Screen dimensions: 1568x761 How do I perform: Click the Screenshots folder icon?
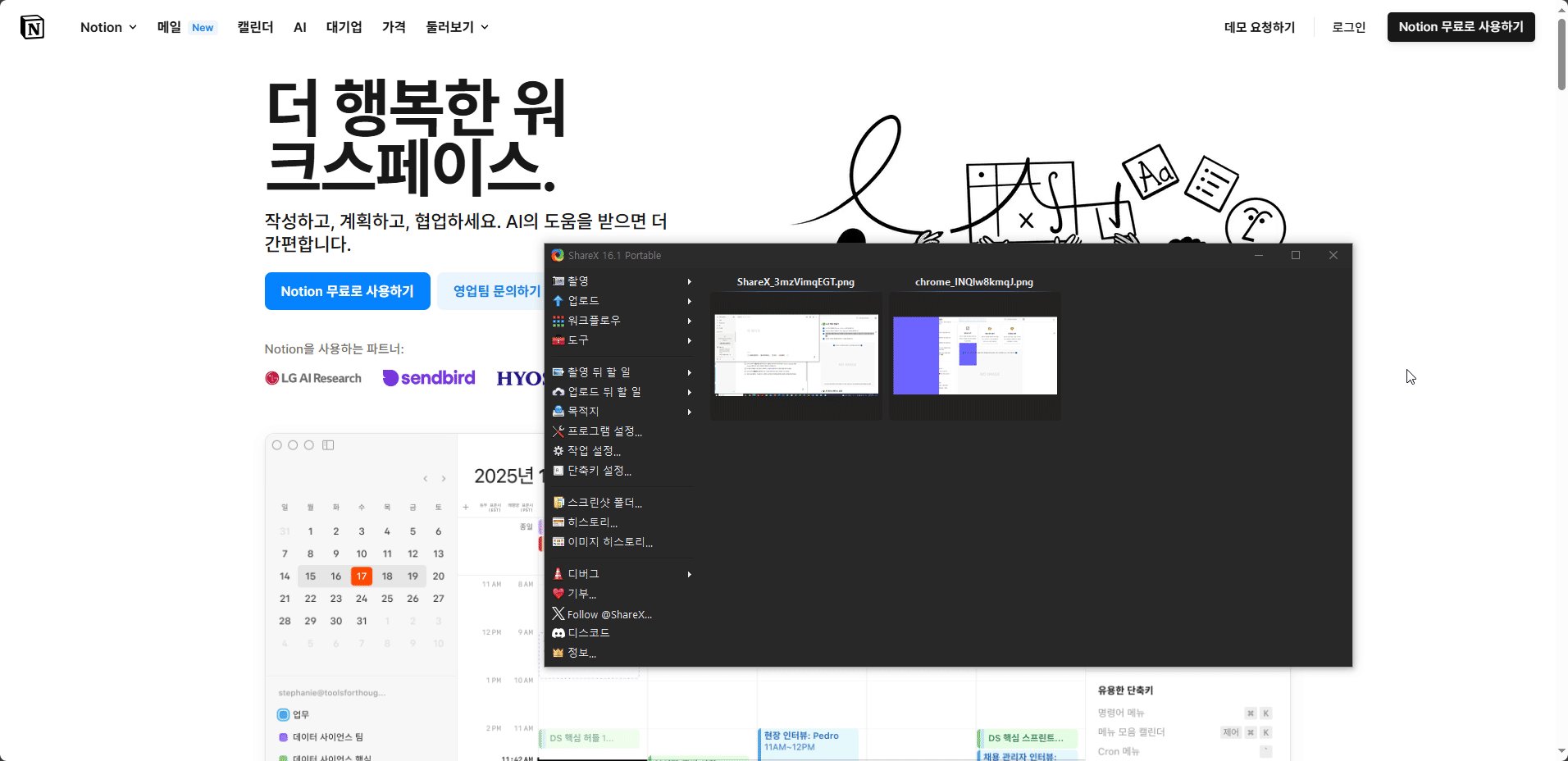(x=558, y=503)
